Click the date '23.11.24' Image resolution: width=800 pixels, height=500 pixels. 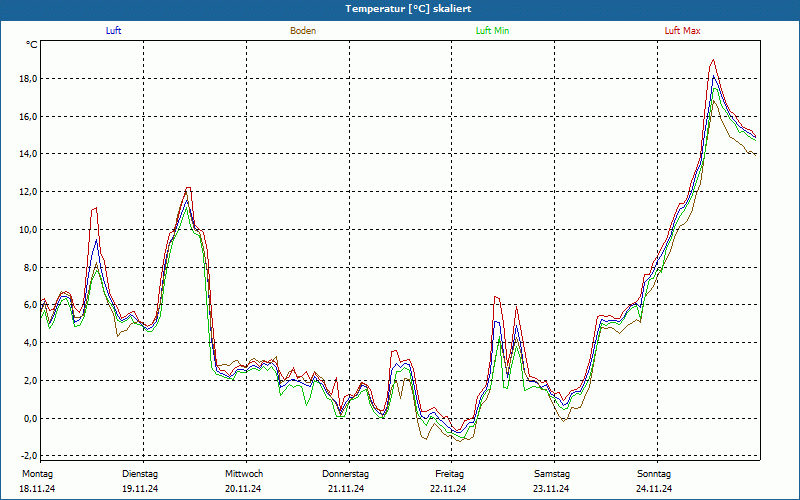point(551,489)
